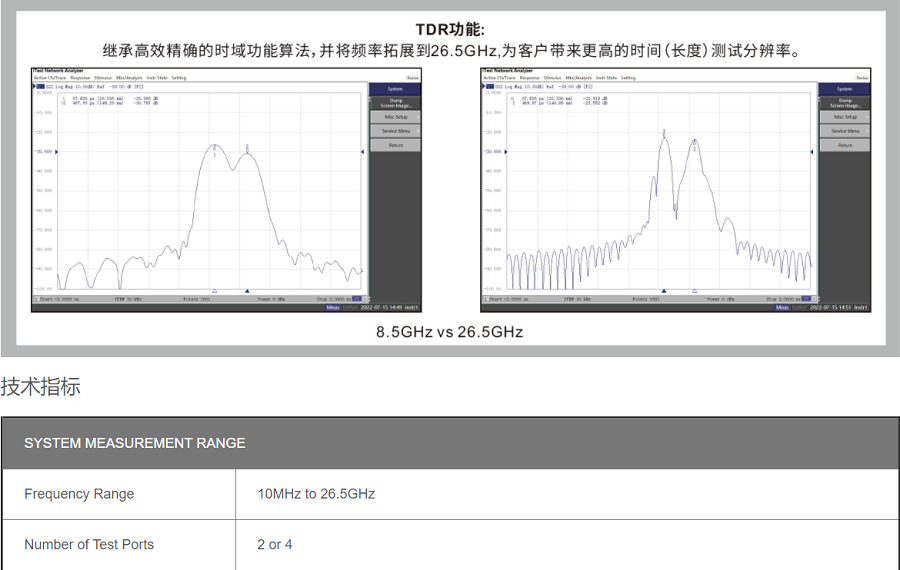
Task: Click System header in right analyzer softkey panel
Action: (x=845, y=89)
